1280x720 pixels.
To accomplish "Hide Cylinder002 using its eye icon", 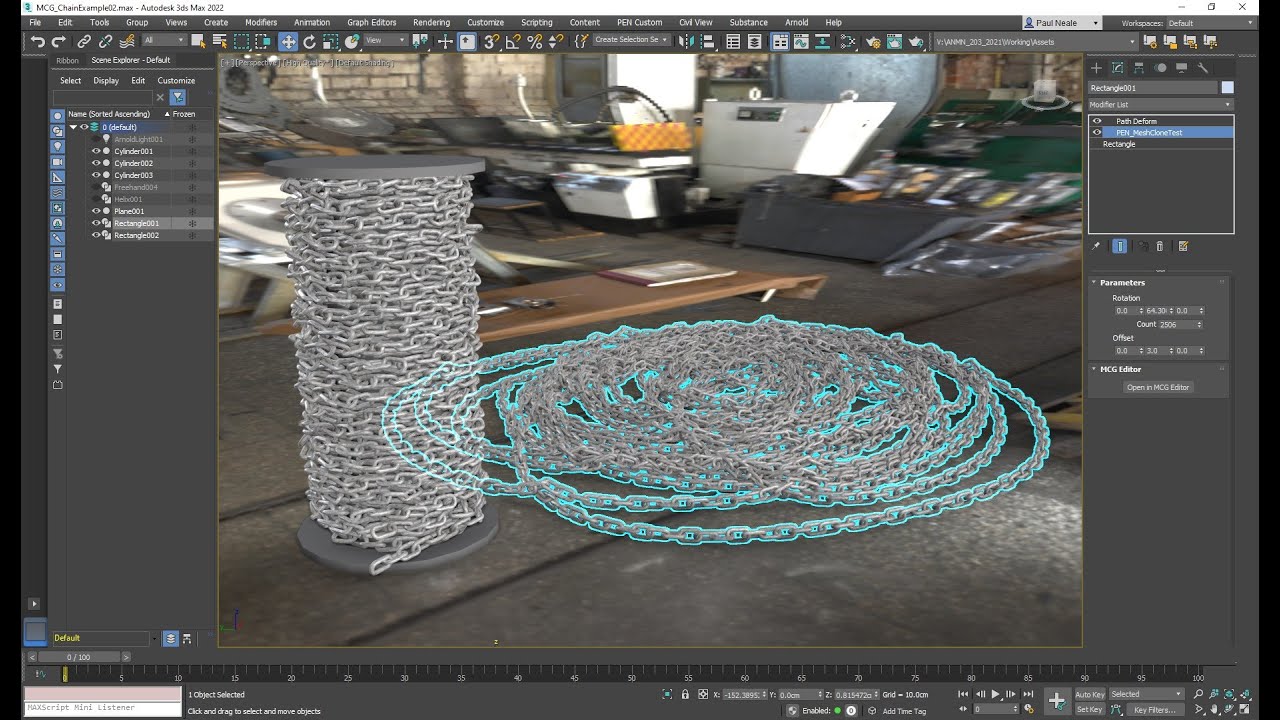I will click(x=96, y=163).
